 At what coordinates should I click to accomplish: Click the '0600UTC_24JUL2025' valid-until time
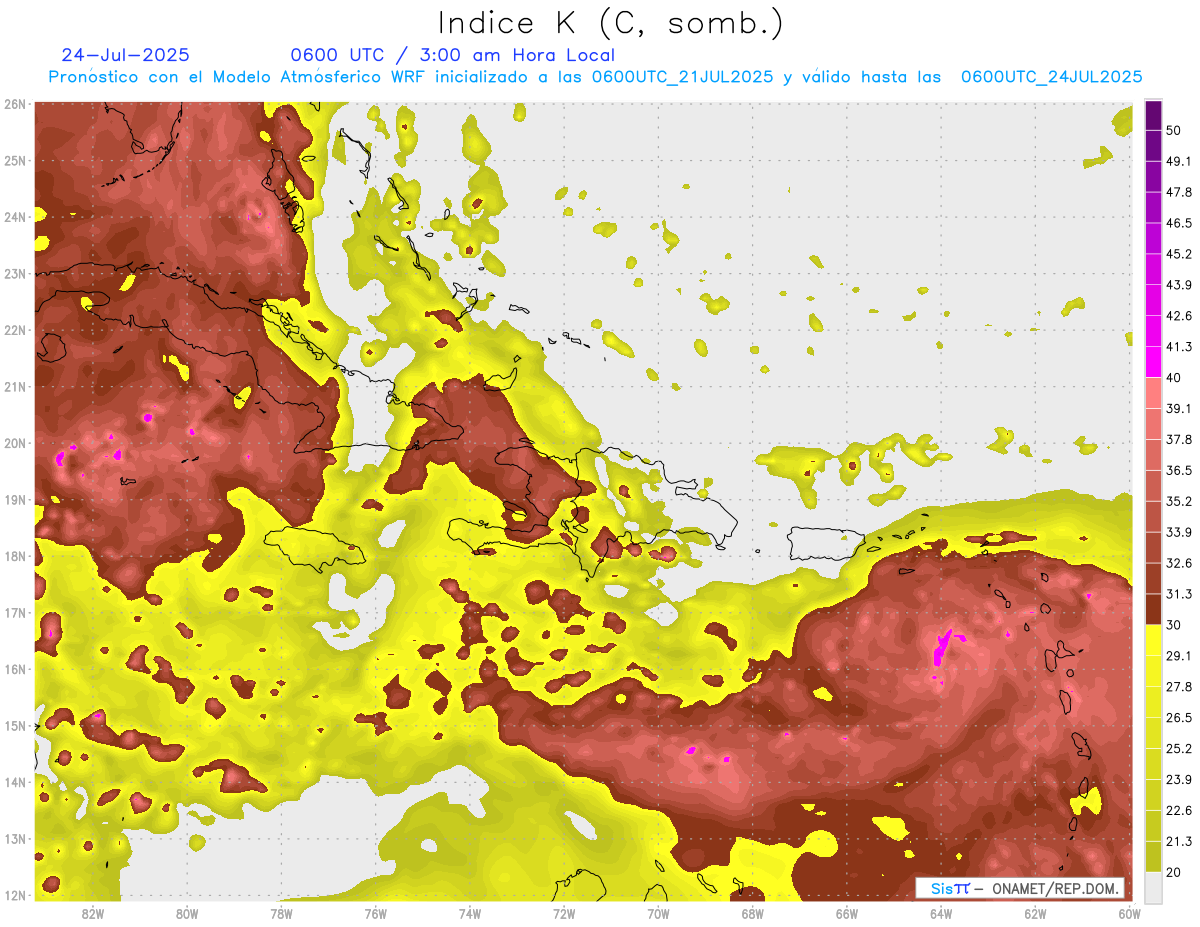1051,77
